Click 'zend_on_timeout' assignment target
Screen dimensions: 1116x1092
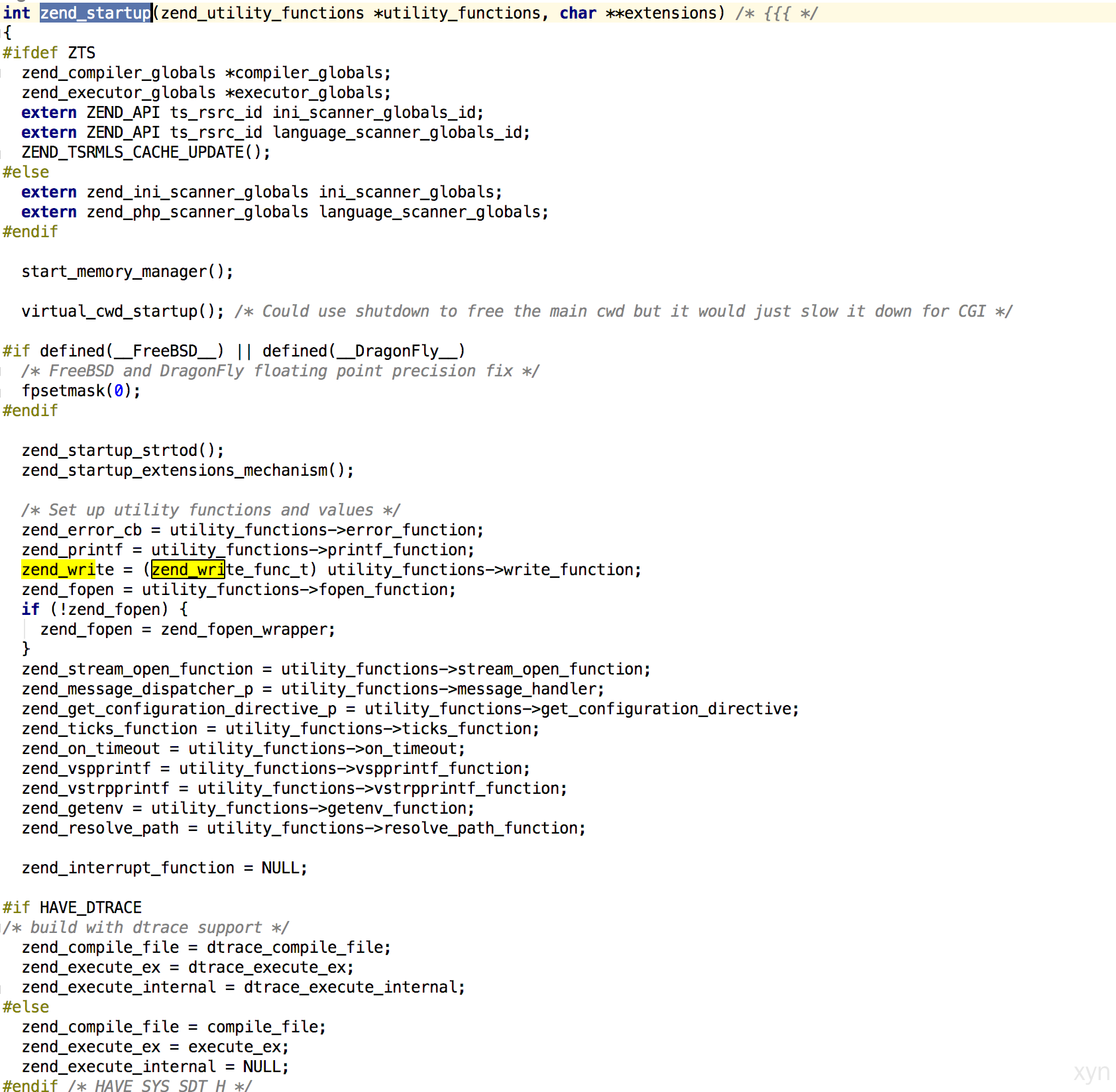click(x=91, y=749)
